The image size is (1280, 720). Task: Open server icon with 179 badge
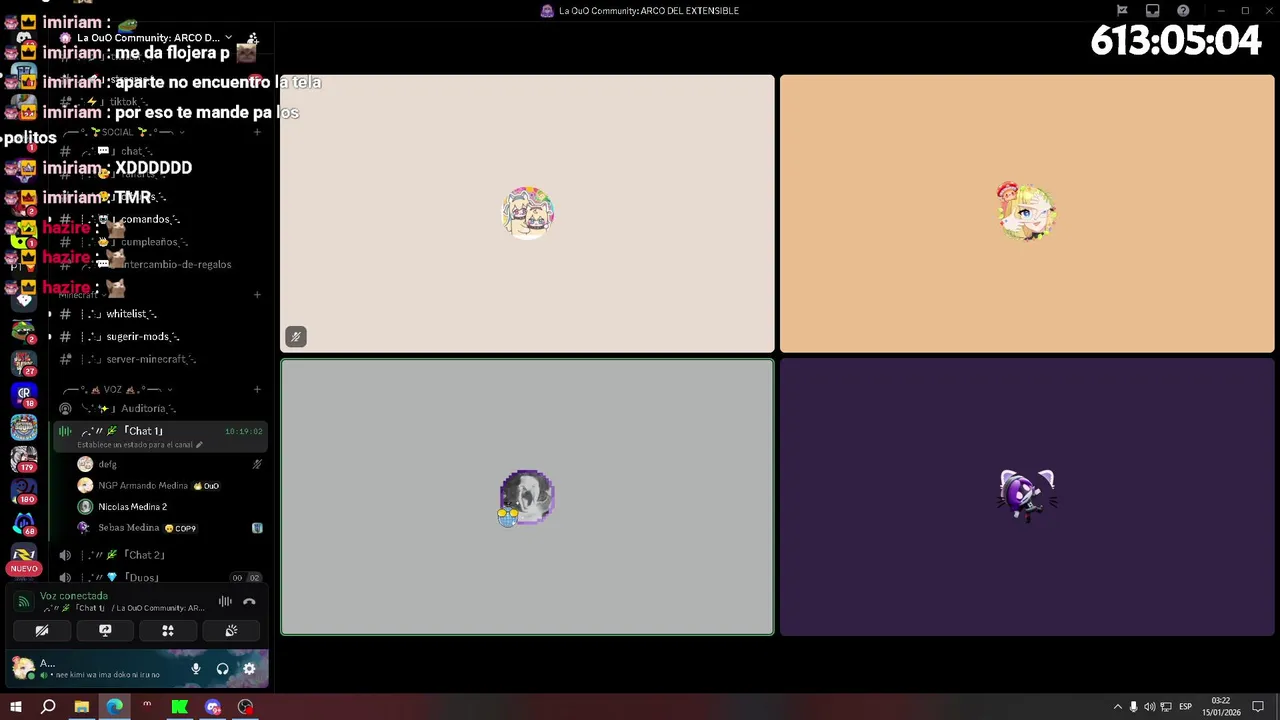(x=24, y=458)
